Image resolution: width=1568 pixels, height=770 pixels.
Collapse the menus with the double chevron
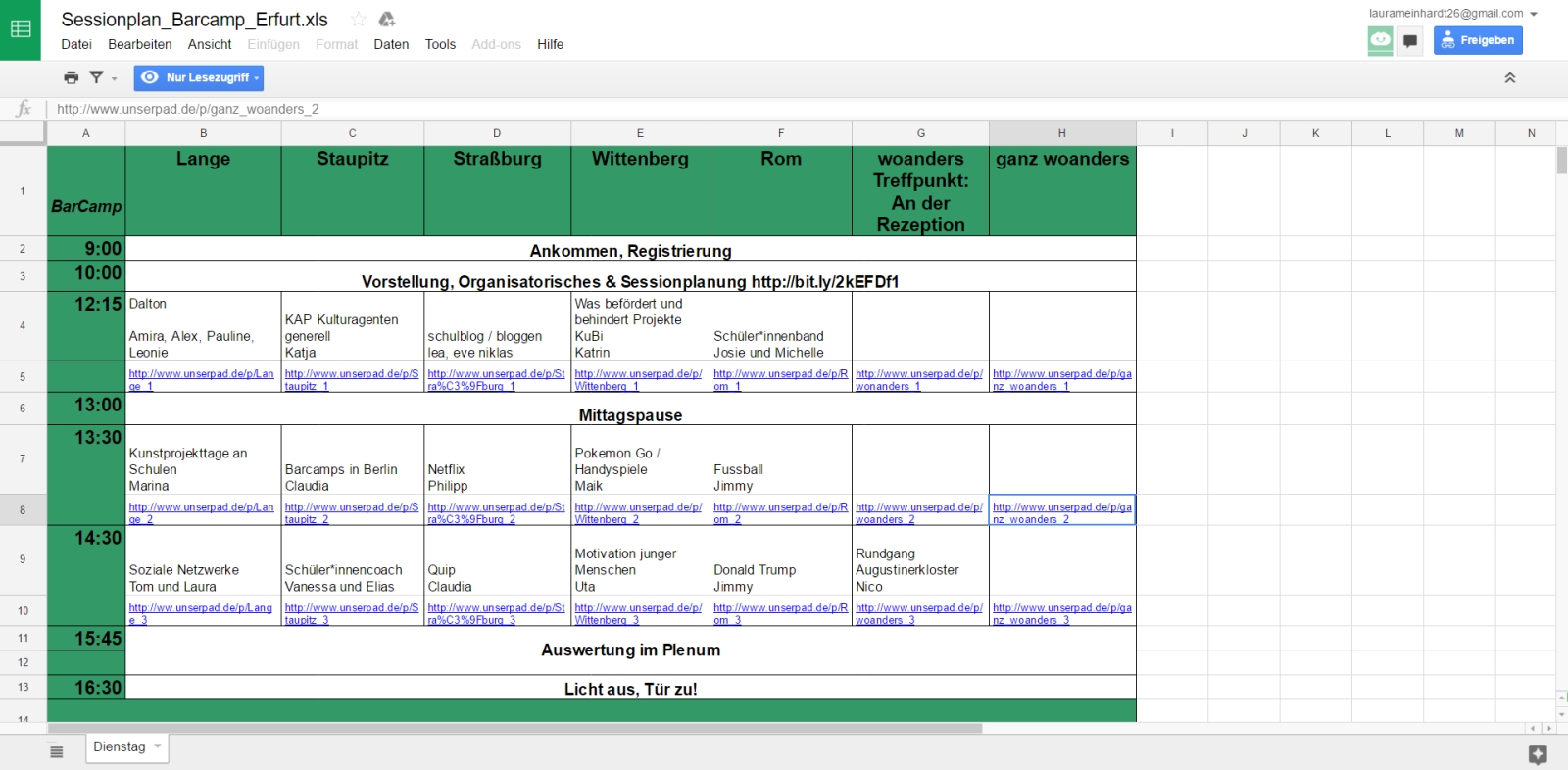pos(1510,77)
